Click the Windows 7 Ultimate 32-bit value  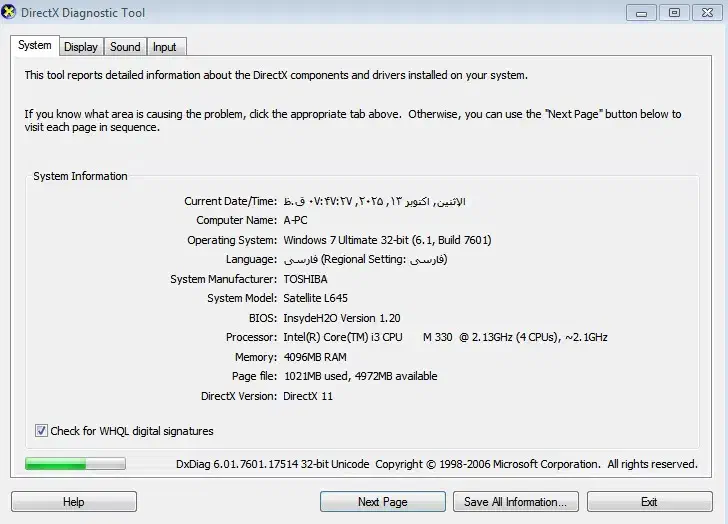pos(387,240)
